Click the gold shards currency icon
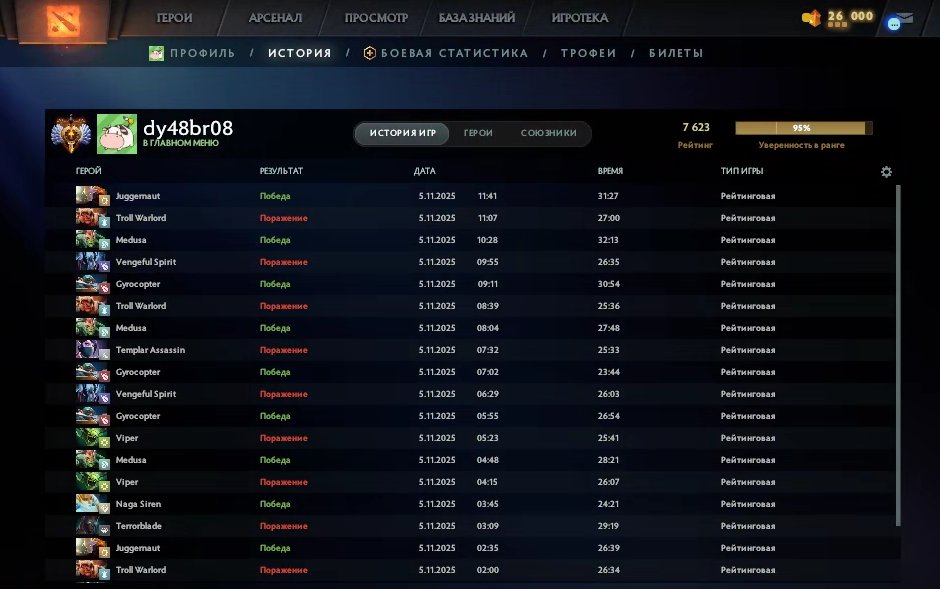Viewport: 940px width, 589px height. coord(811,17)
